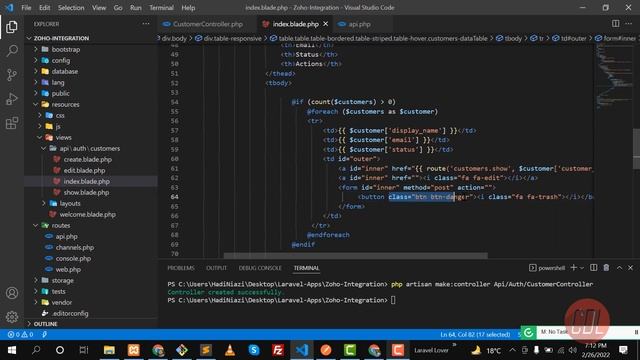
Task: Open the Search view in activity bar
Action: 12,51
